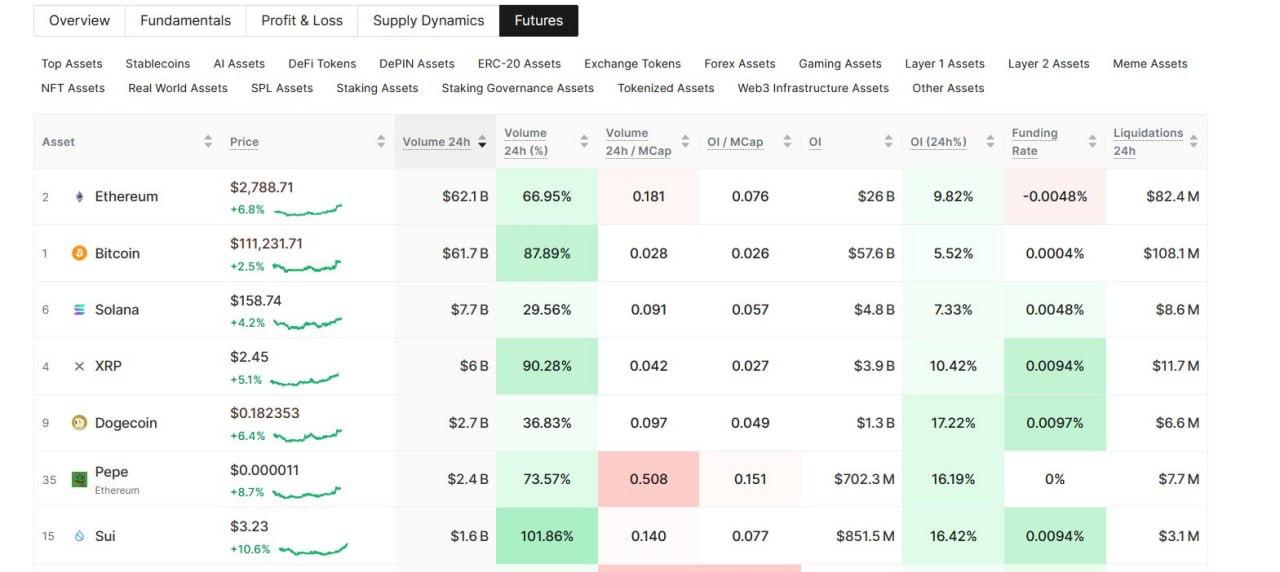This screenshot has height=572, width=1280.
Task: Filter by Meme Assets
Action: point(1150,64)
